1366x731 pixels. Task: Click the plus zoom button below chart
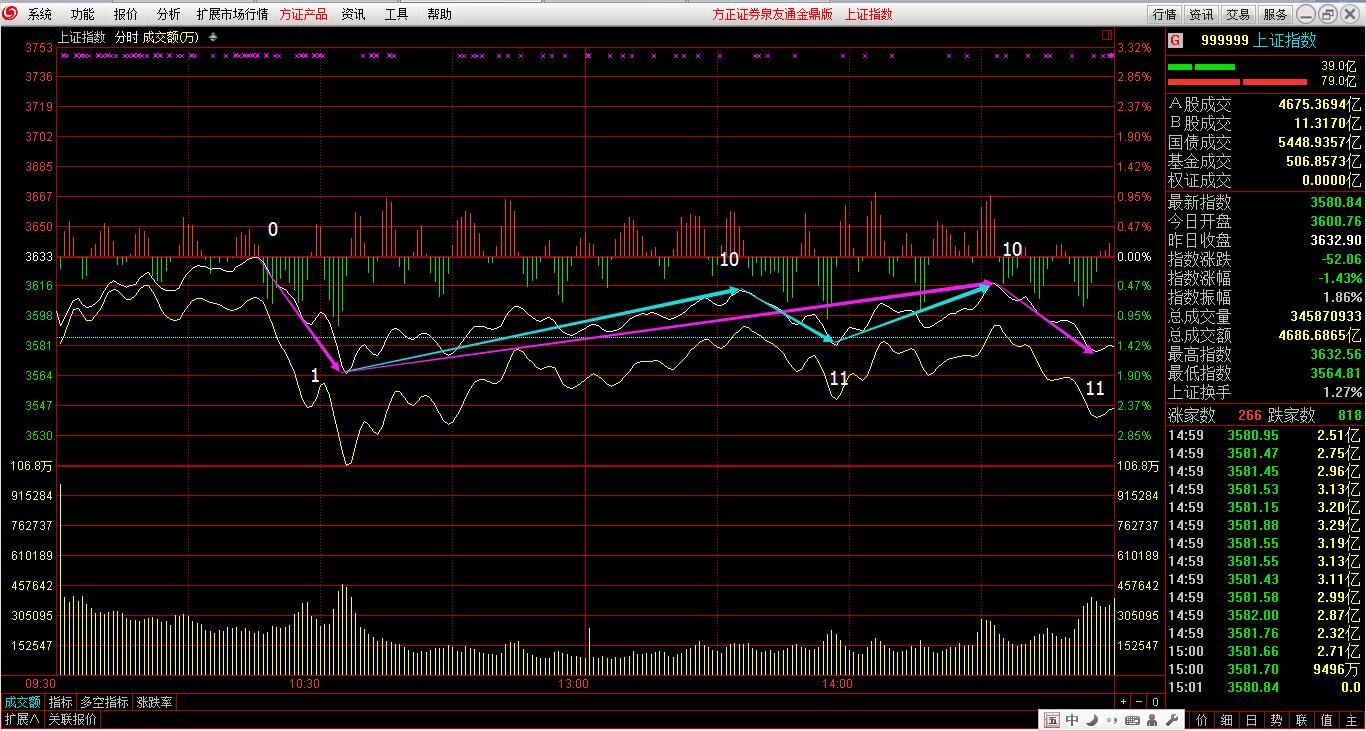click(1123, 702)
